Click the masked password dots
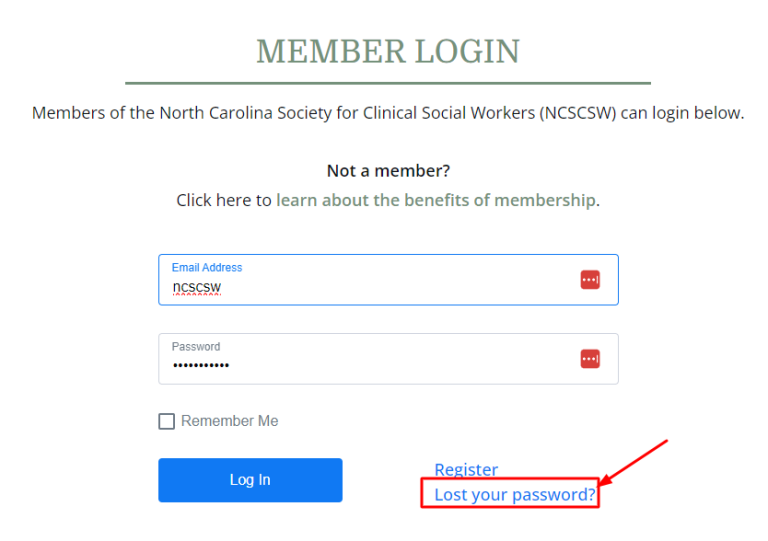 tap(200, 366)
